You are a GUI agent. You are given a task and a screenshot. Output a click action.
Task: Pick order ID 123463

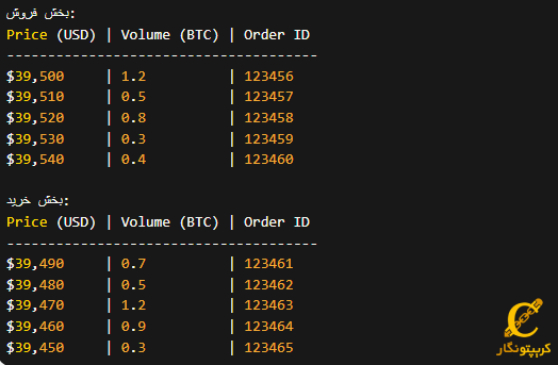(x=269, y=305)
